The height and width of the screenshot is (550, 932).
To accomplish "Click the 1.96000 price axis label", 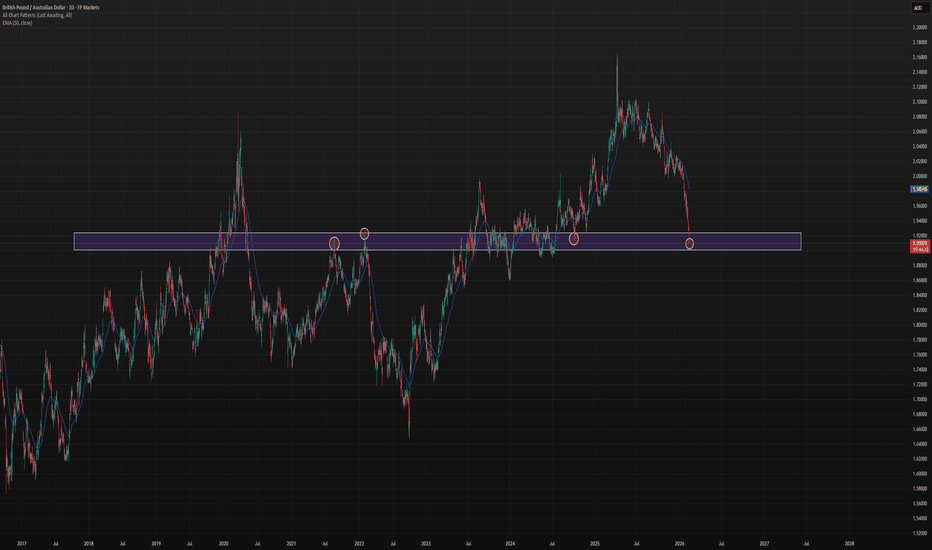I will [920, 206].
